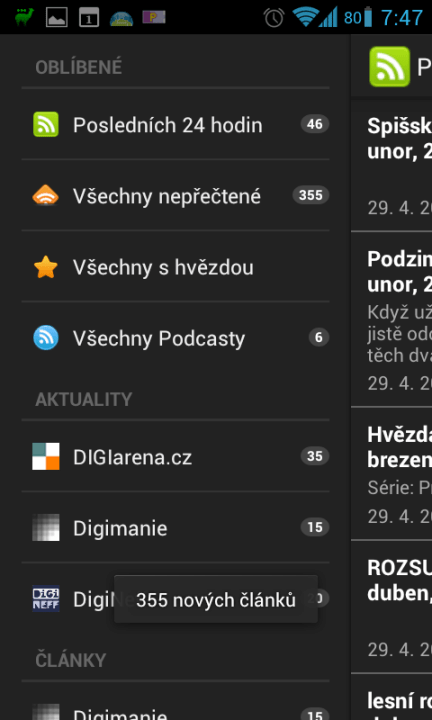Open the Spišsk article in the right pane

tap(392, 165)
